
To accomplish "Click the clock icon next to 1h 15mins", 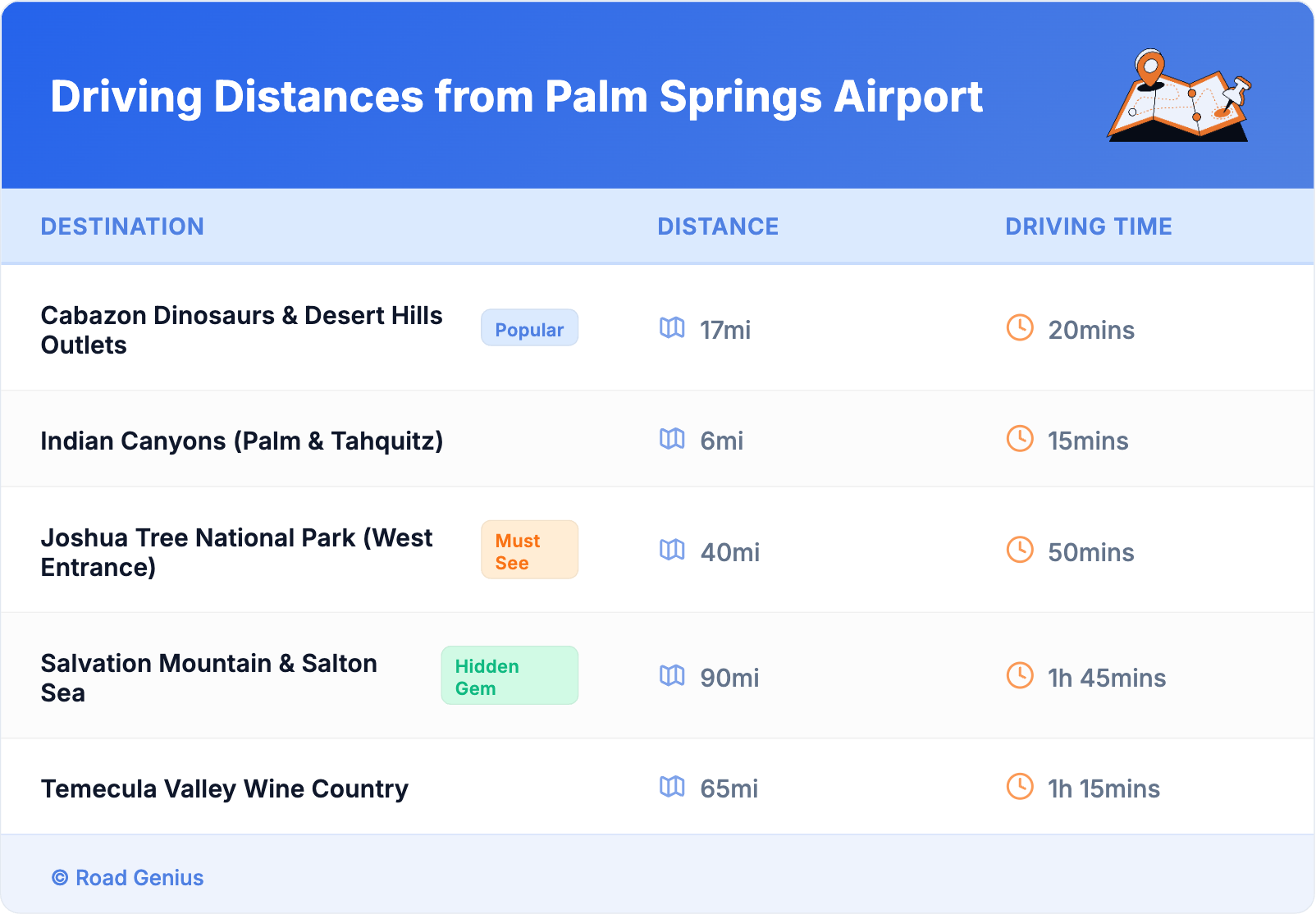I will pyautogui.click(x=1020, y=787).
